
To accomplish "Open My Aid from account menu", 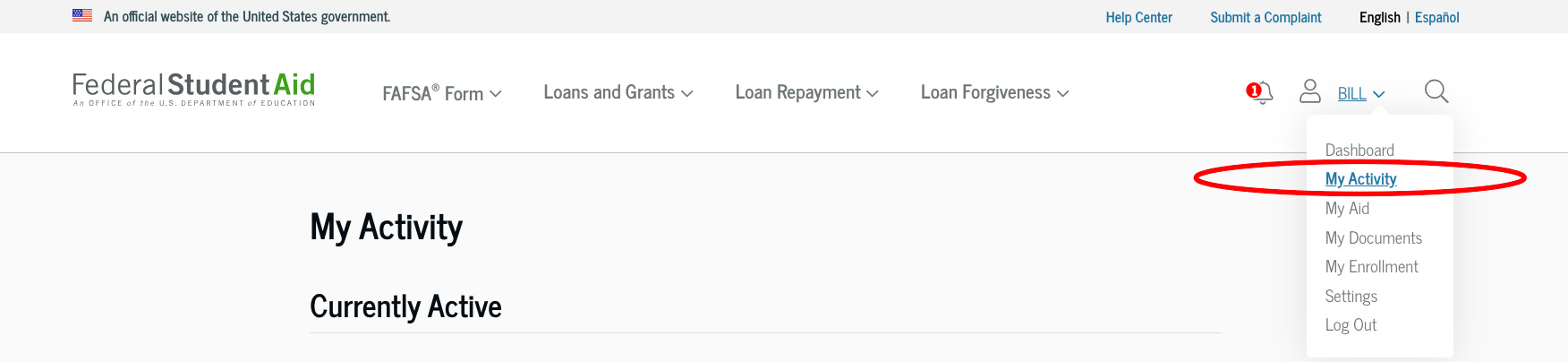I will pyautogui.click(x=1347, y=209).
